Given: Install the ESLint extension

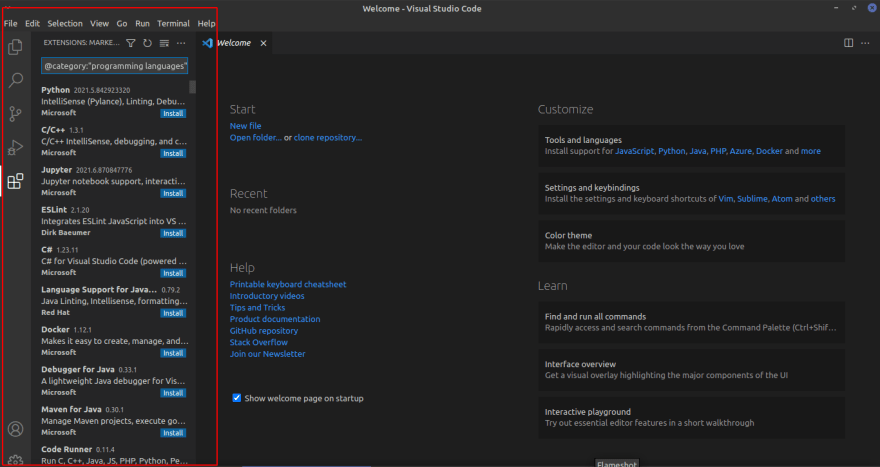Looking at the screenshot, I should (x=173, y=233).
